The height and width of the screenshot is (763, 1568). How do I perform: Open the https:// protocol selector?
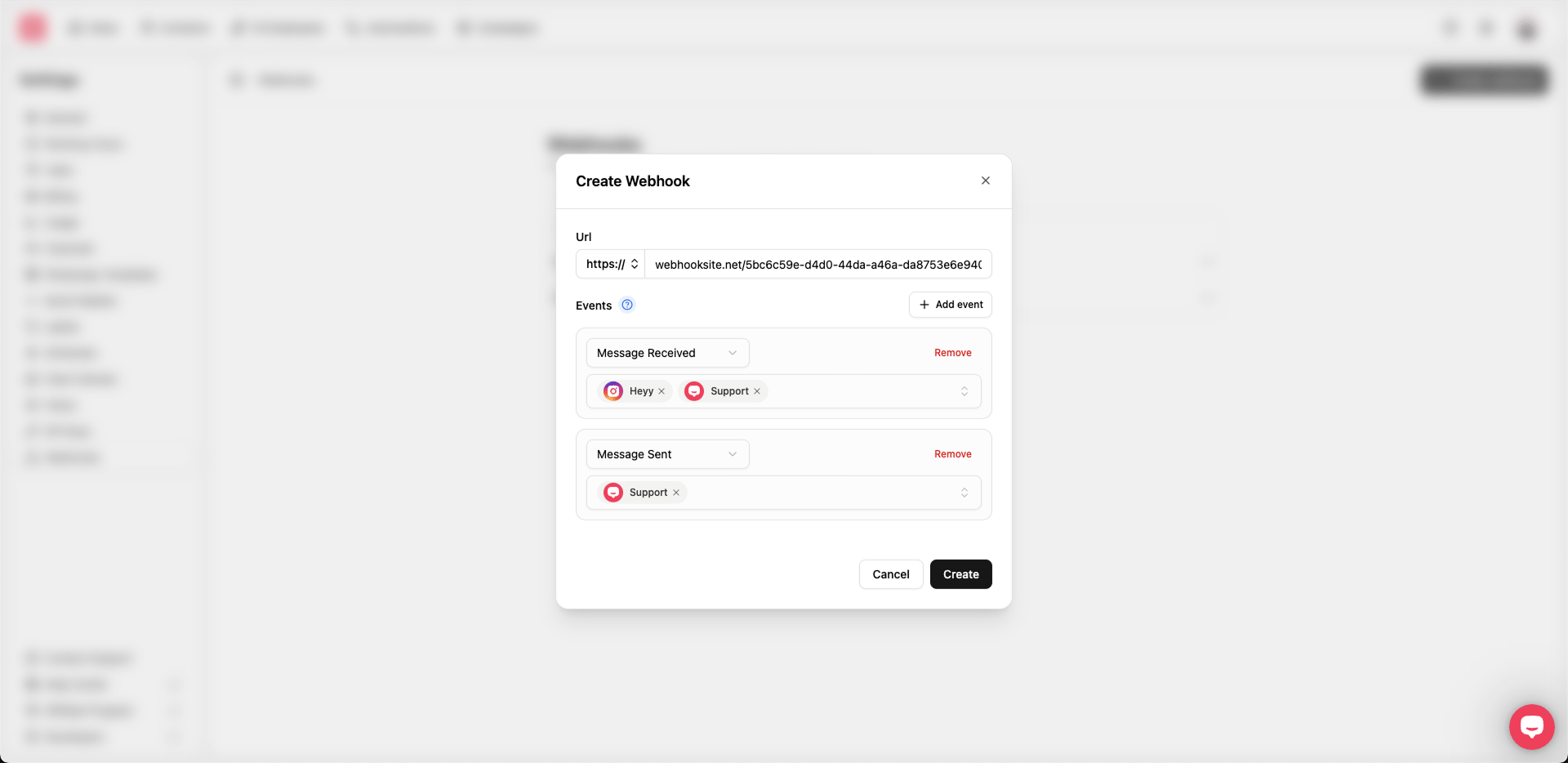tap(611, 264)
